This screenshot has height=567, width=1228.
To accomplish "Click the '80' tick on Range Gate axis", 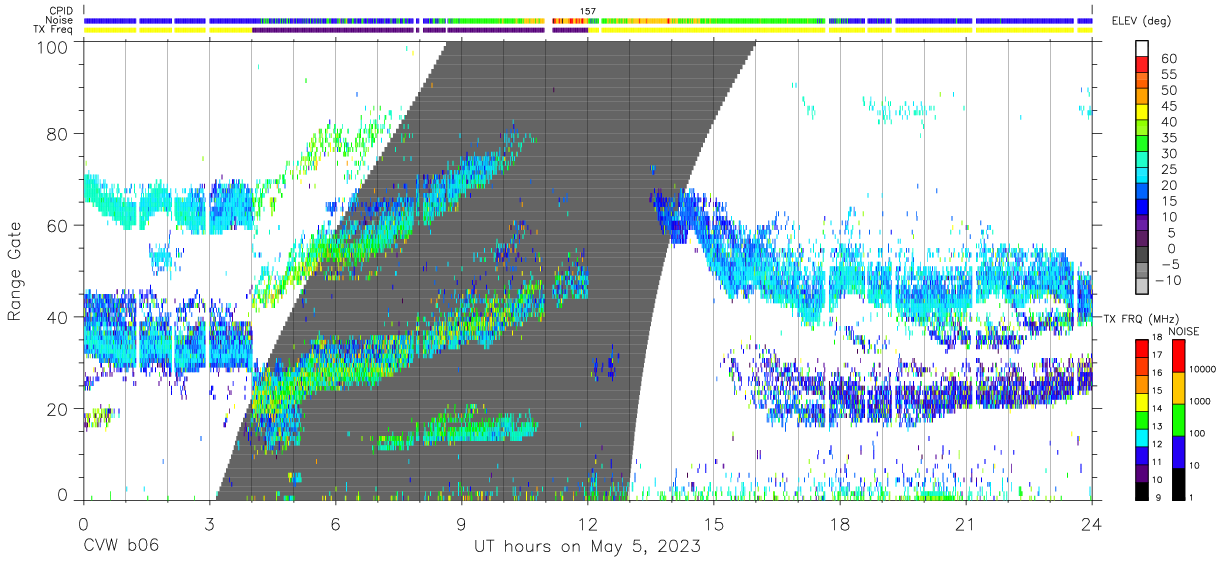I will (x=57, y=133).
